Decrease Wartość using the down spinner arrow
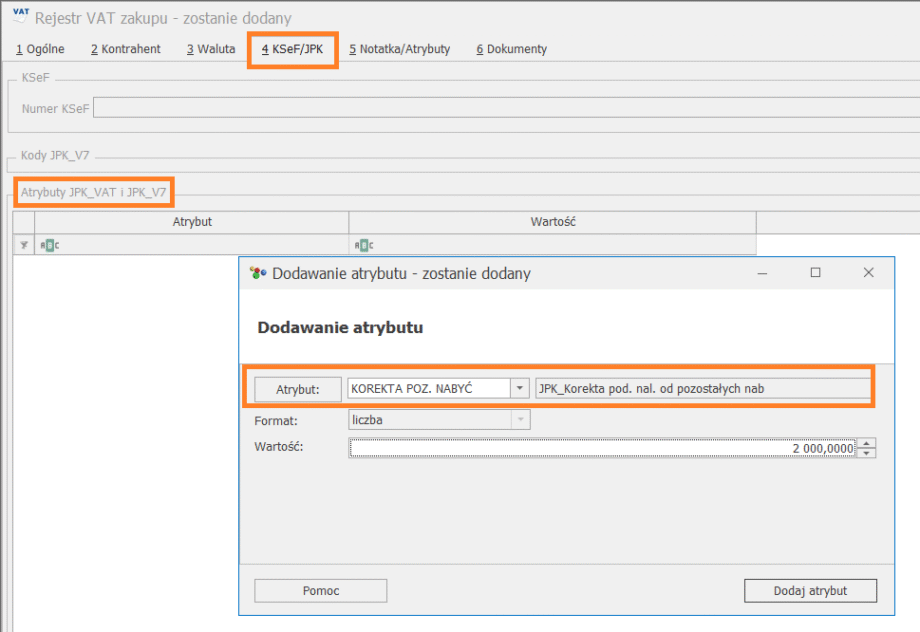This screenshot has width=920, height=632. click(867, 453)
